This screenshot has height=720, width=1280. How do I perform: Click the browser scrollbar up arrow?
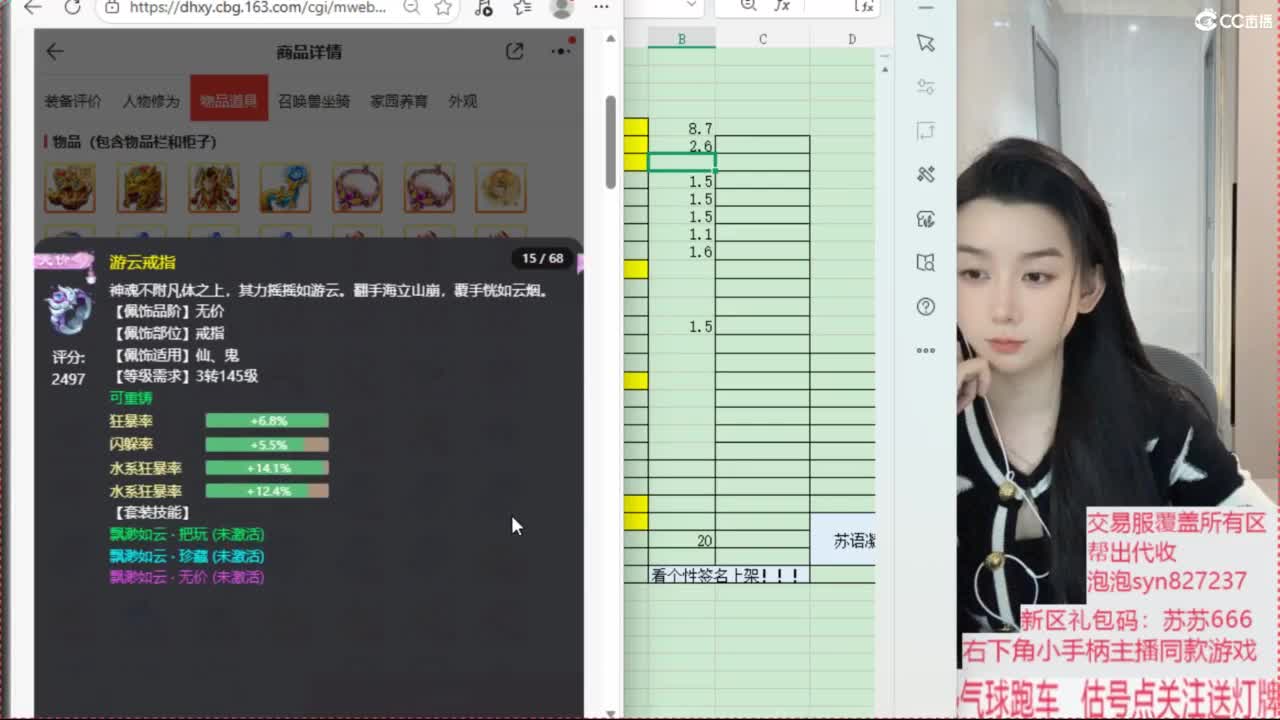[x=610, y=39]
